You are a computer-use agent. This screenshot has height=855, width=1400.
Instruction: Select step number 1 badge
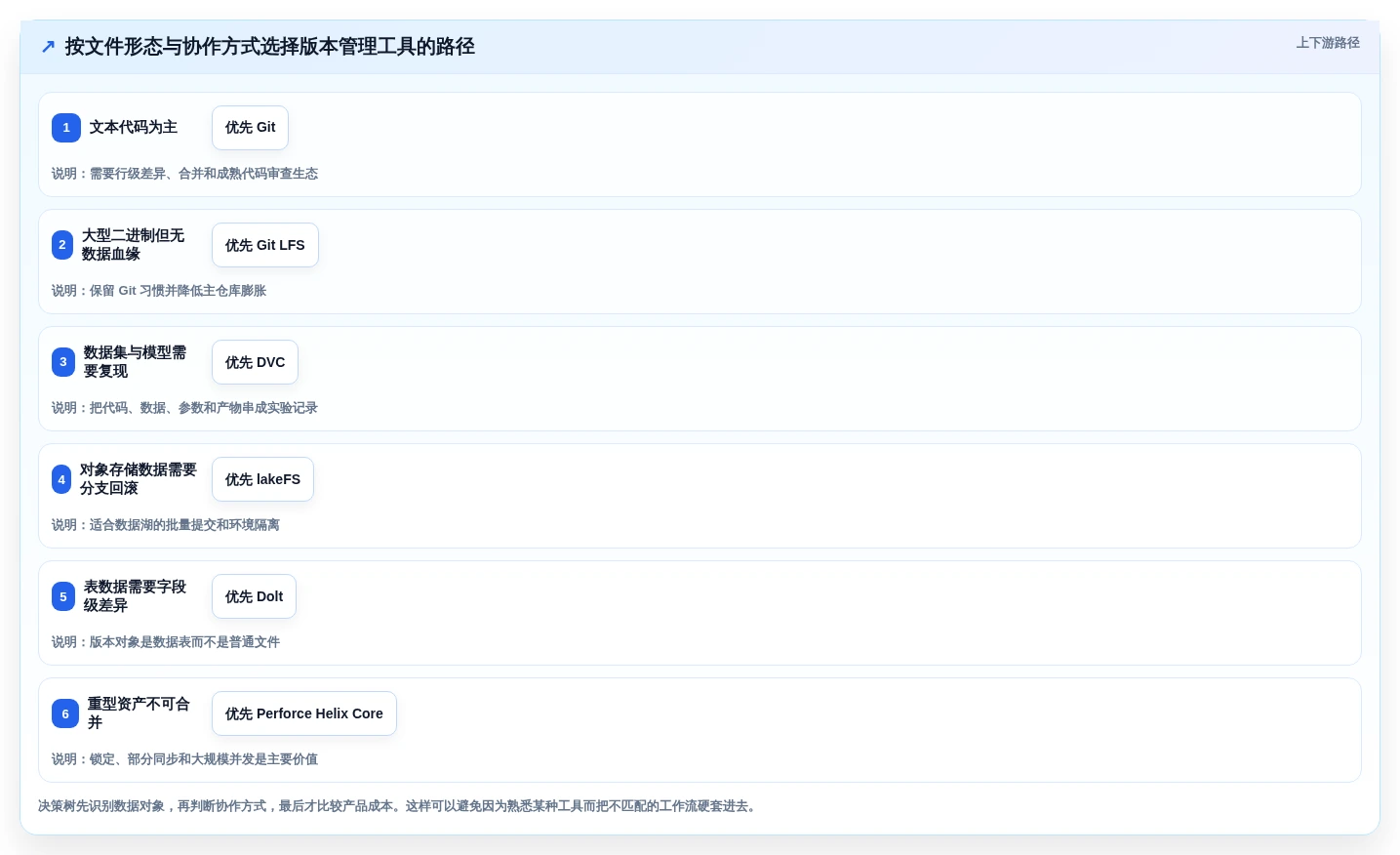click(x=66, y=128)
